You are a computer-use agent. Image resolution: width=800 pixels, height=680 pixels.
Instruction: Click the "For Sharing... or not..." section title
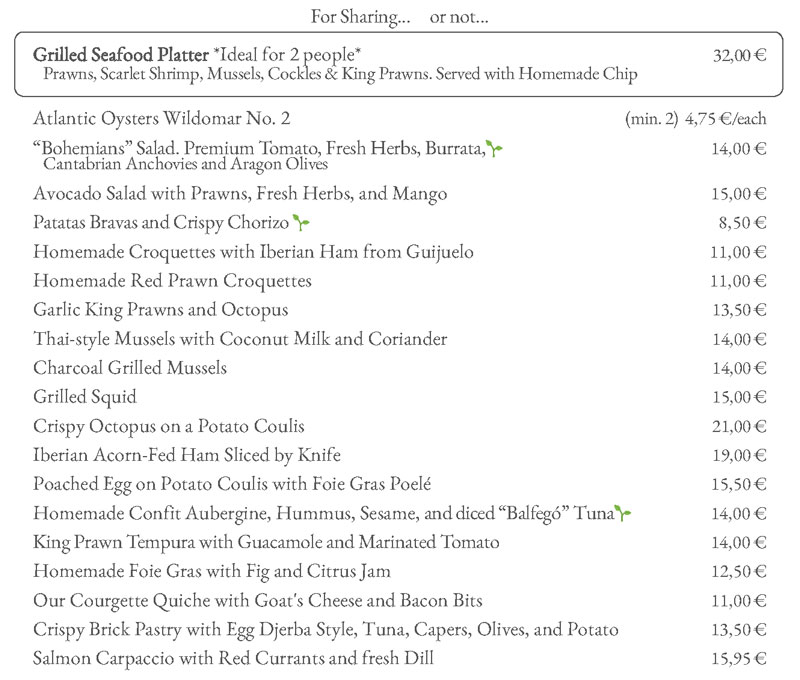point(399,16)
